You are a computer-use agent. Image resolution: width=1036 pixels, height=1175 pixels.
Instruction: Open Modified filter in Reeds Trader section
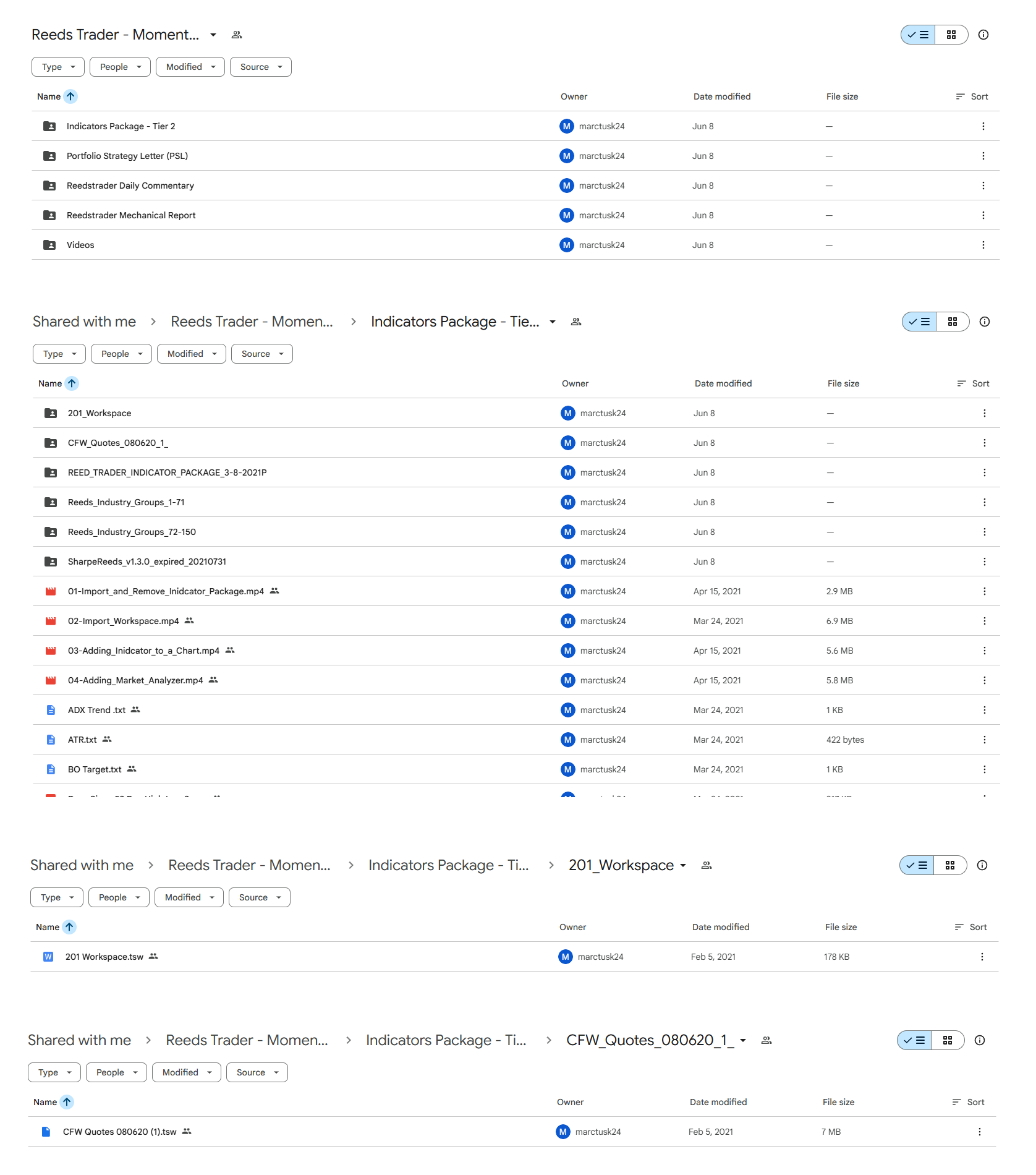[x=190, y=67]
